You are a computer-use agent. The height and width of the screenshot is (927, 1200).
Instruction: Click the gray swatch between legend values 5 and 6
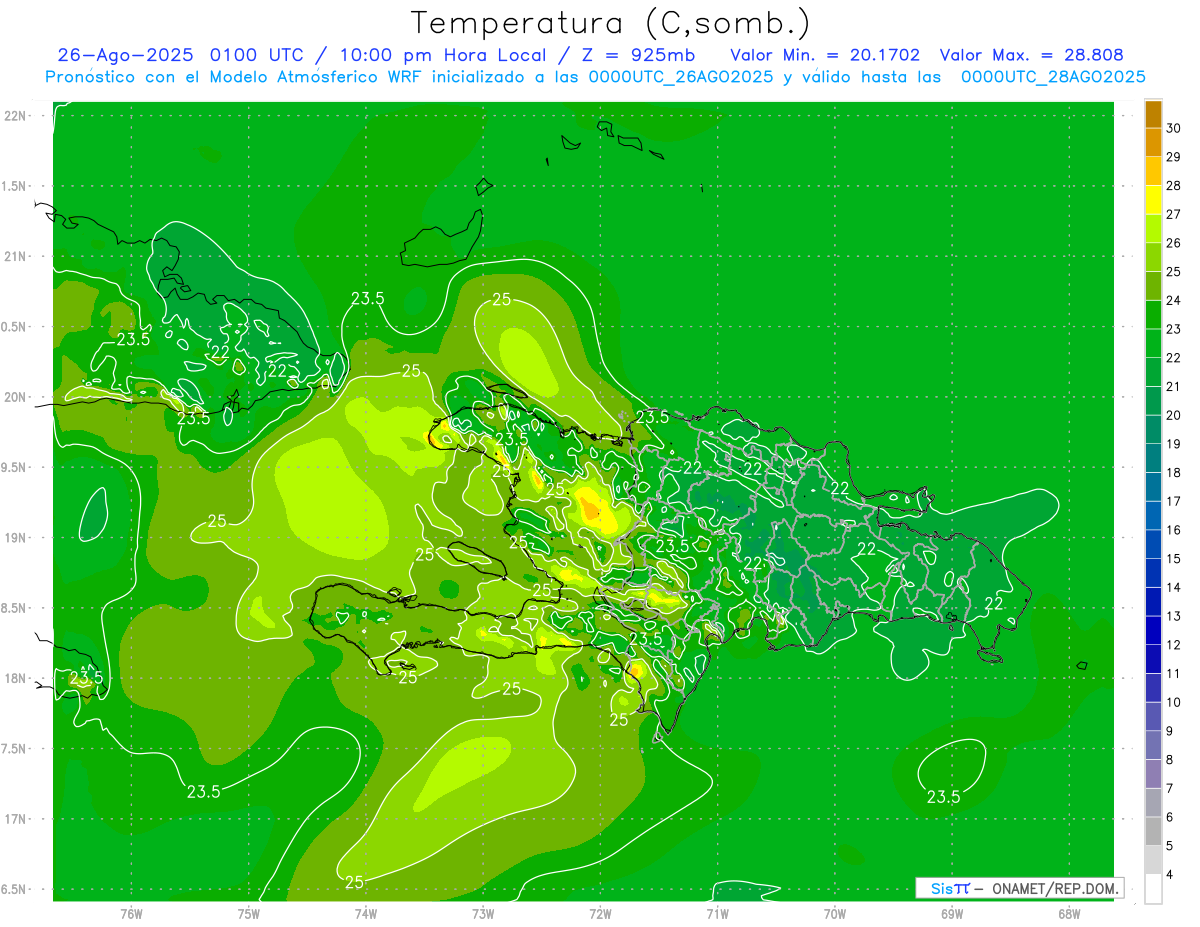pos(1153,831)
